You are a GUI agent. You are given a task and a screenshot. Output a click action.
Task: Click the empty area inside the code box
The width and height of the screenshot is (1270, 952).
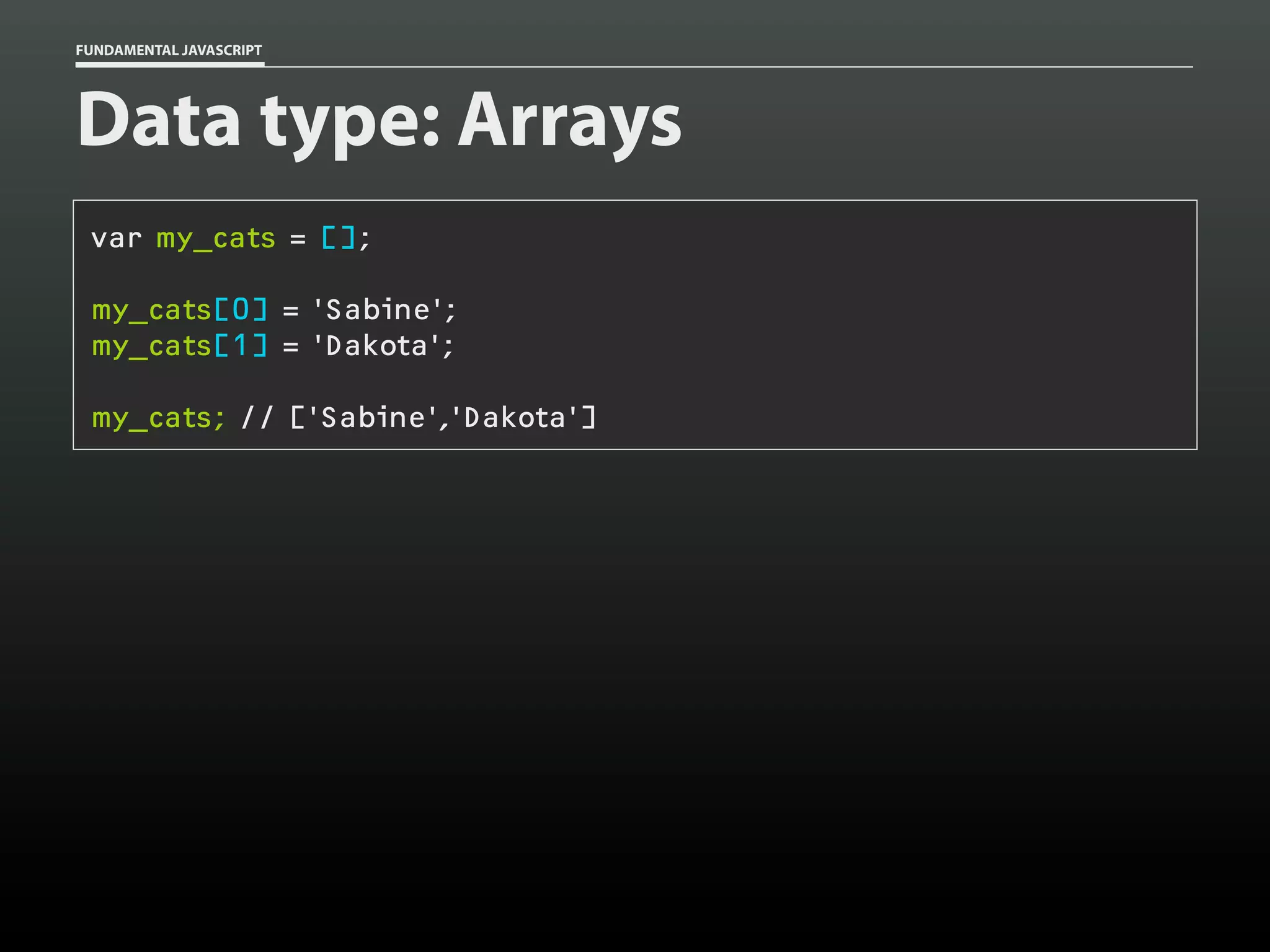[x=868, y=322]
